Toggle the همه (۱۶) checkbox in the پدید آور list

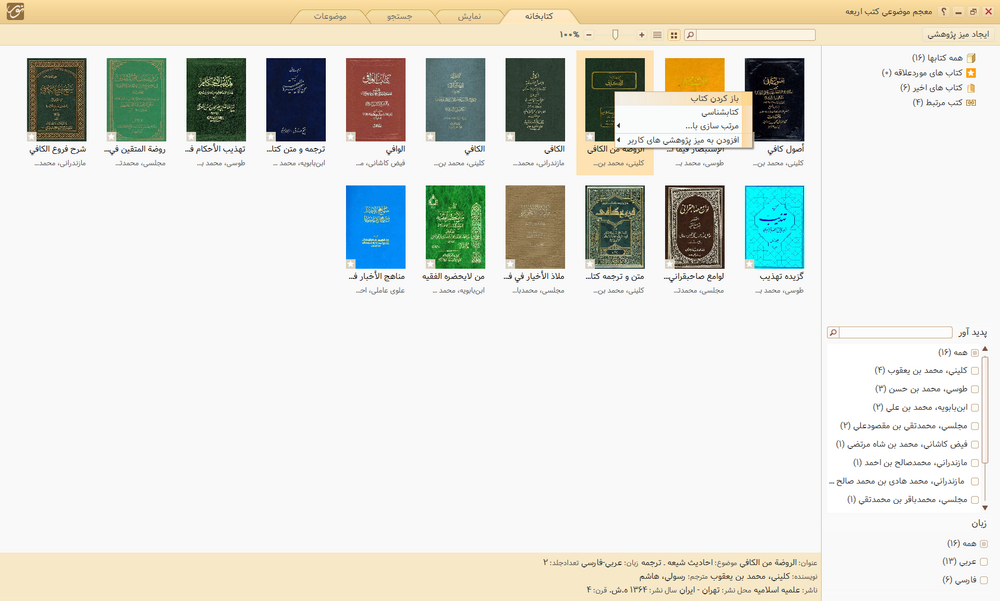tap(974, 353)
